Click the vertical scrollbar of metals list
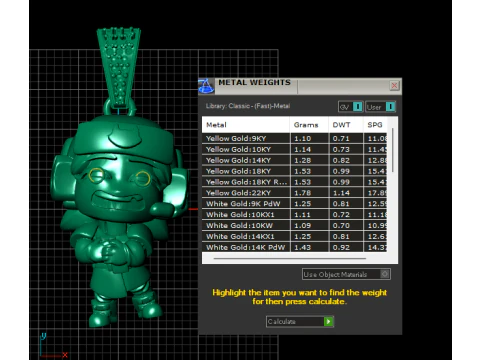The height and width of the screenshot is (360, 480). pos(393,150)
